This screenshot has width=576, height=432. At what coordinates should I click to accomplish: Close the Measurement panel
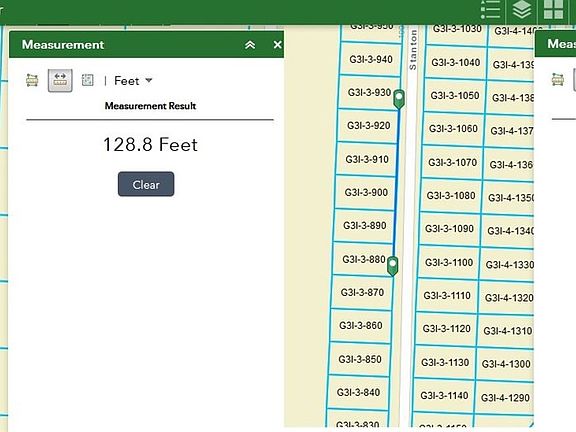coord(277,45)
